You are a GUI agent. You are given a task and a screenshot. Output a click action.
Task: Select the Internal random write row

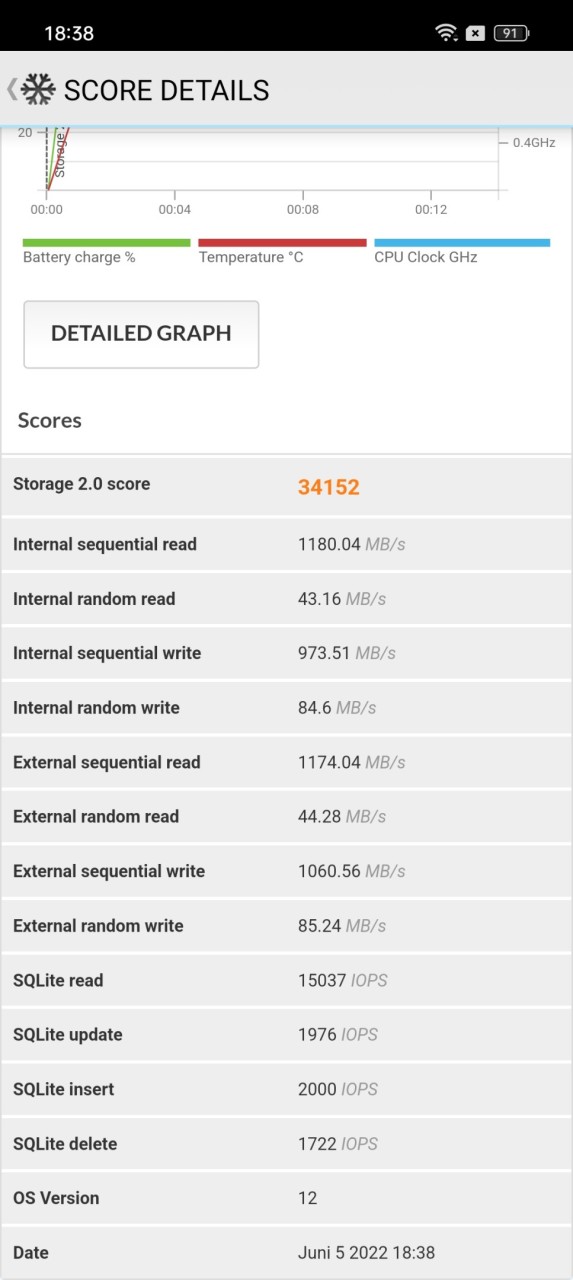286,708
